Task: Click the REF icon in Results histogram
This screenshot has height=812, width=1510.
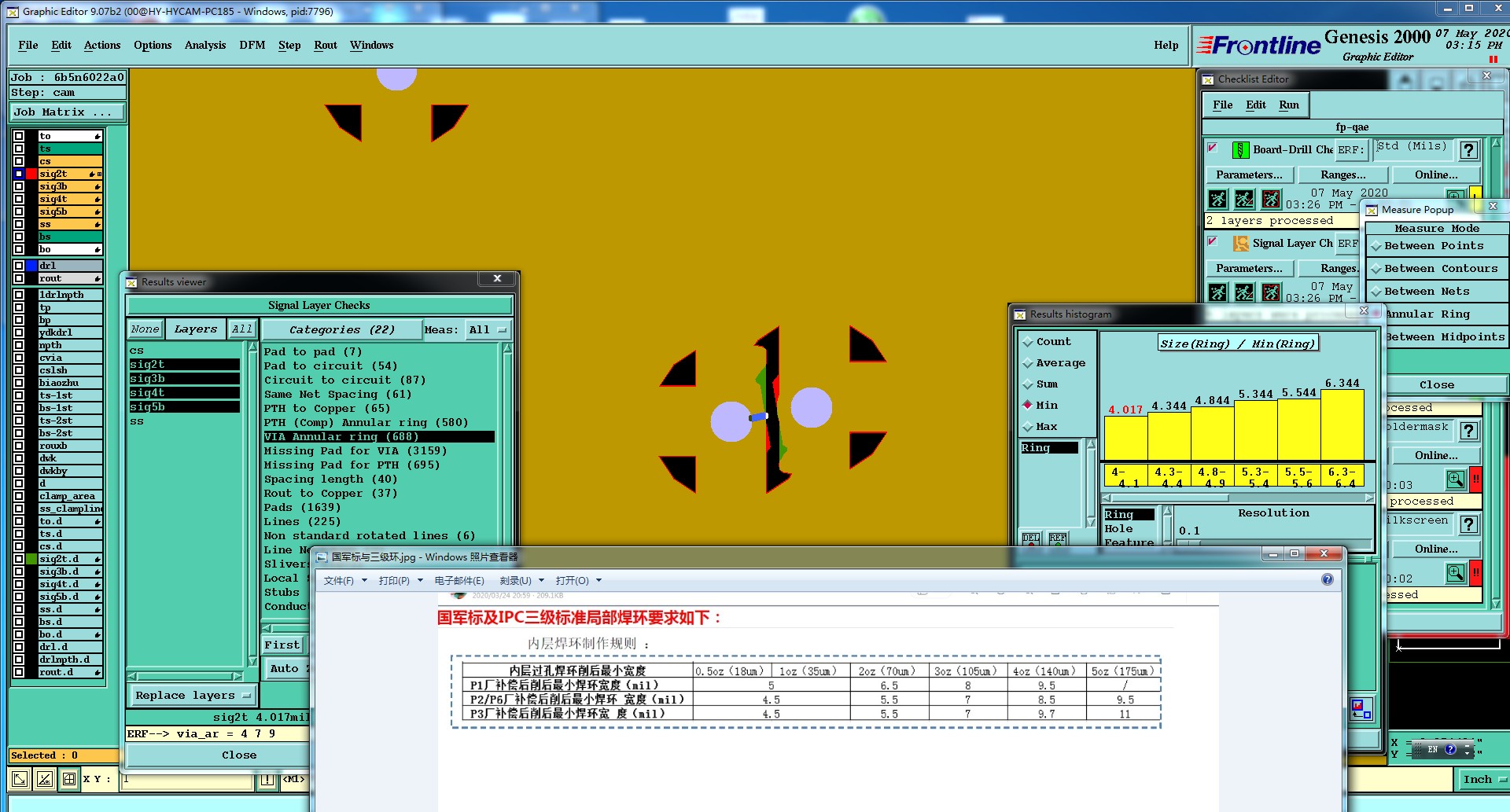Action: pyautogui.click(x=1058, y=538)
